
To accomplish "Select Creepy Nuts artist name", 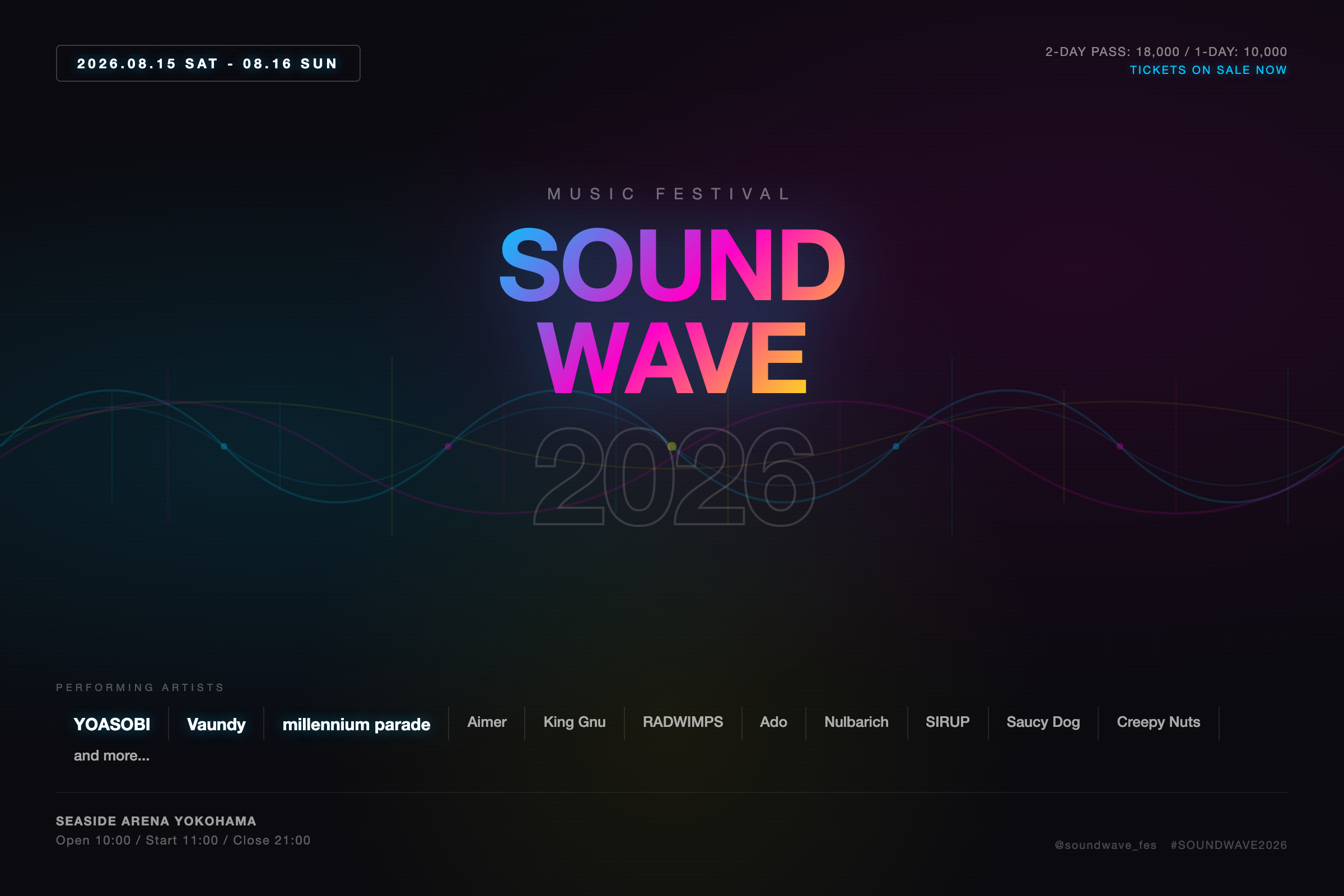I will [1158, 722].
